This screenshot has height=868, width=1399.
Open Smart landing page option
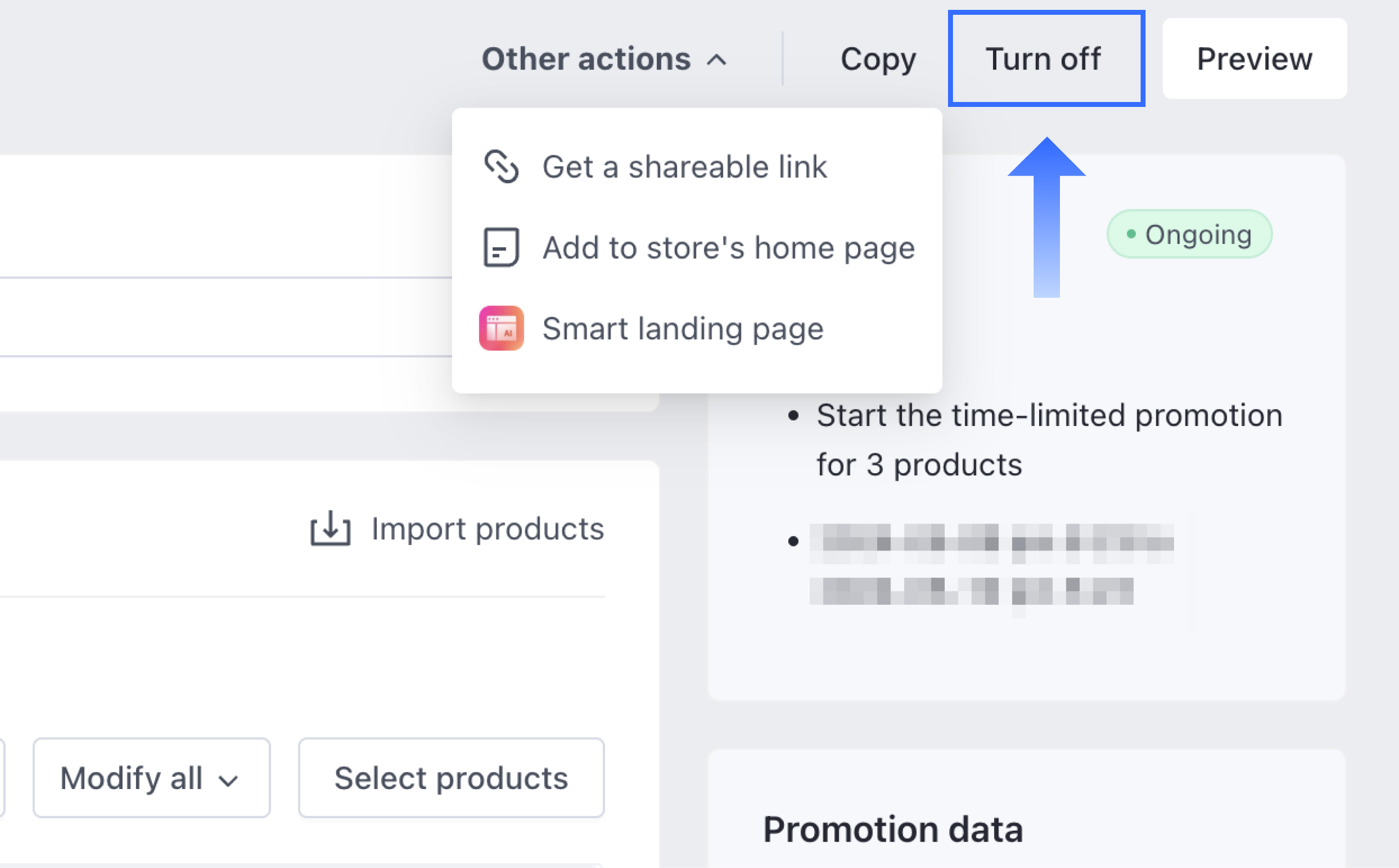coord(683,329)
